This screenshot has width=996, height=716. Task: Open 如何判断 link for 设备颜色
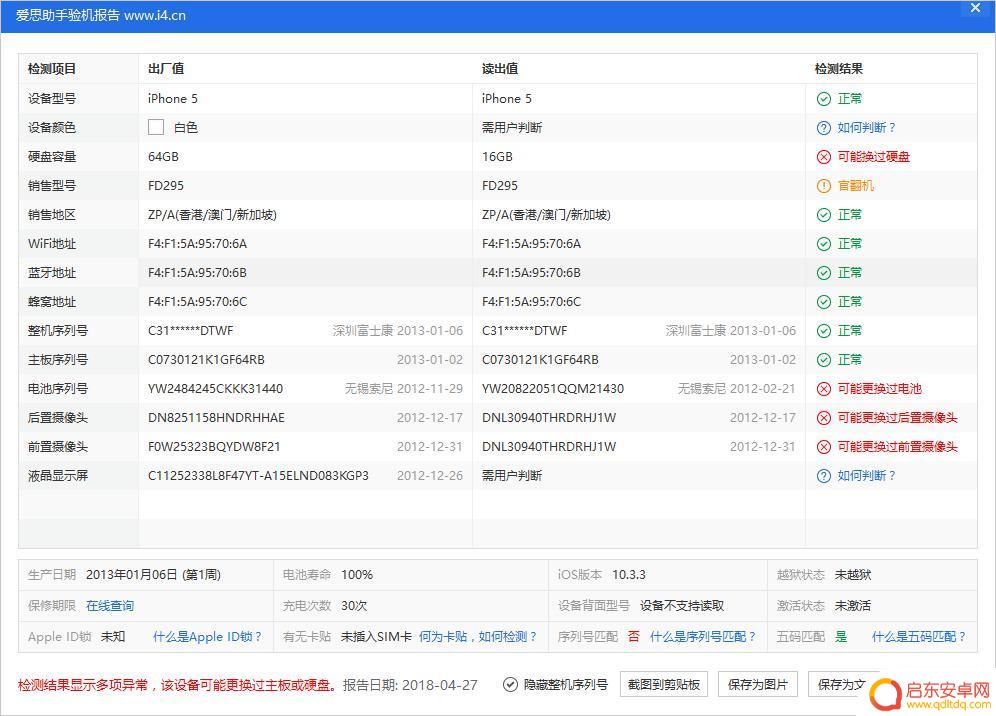866,128
